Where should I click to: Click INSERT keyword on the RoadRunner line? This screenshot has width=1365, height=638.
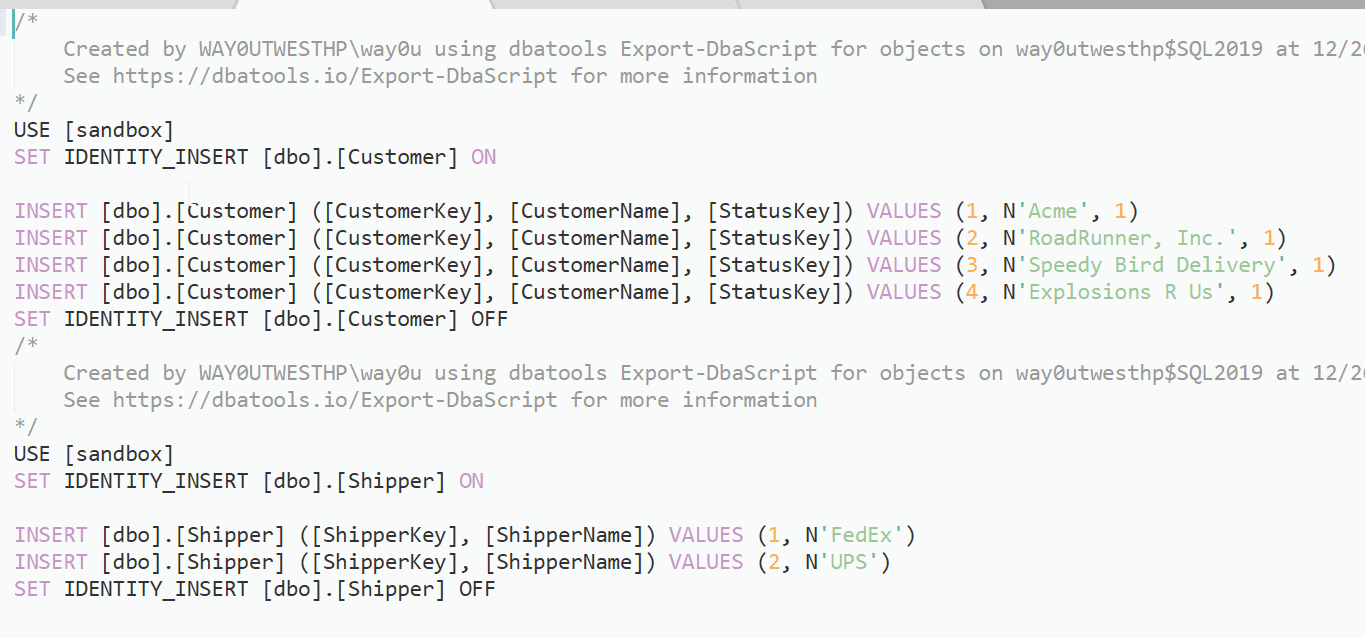pyautogui.click(x=51, y=238)
